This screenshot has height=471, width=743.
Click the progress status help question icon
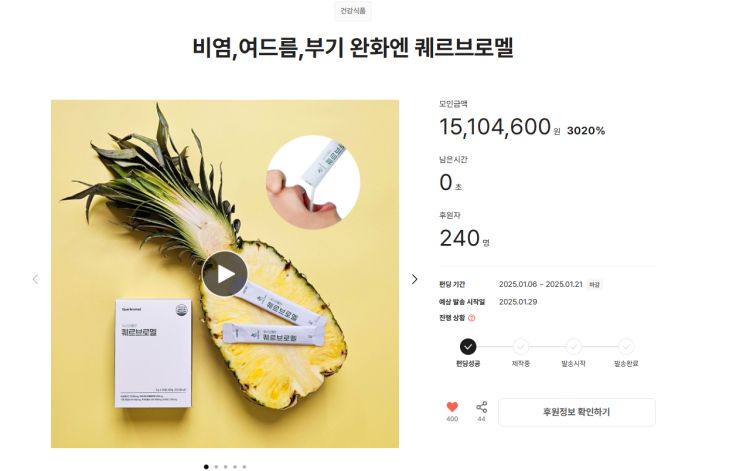[x=471, y=318]
